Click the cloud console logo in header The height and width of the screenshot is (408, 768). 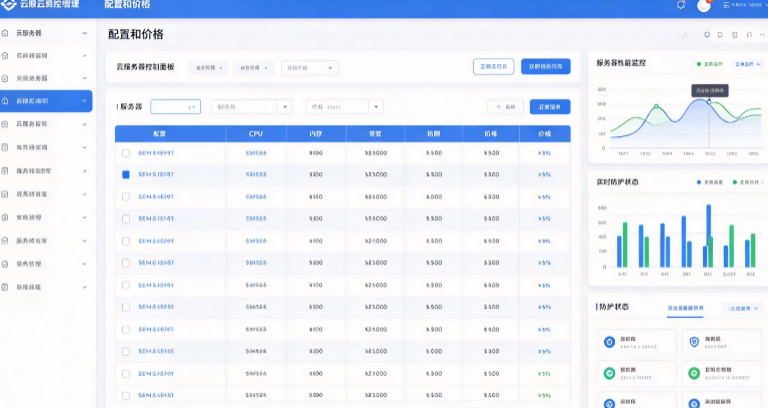point(8,5)
